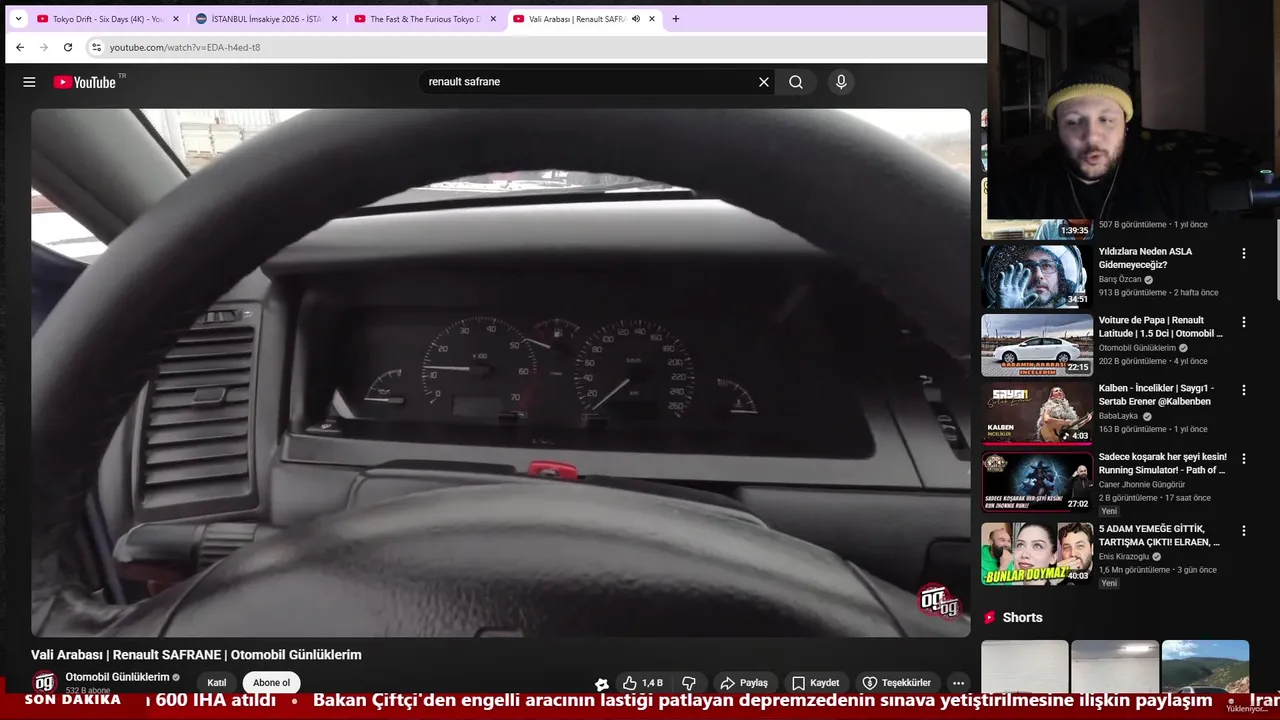Go to YouTube home via the logo
The width and height of the screenshot is (1280, 720).
(x=85, y=82)
